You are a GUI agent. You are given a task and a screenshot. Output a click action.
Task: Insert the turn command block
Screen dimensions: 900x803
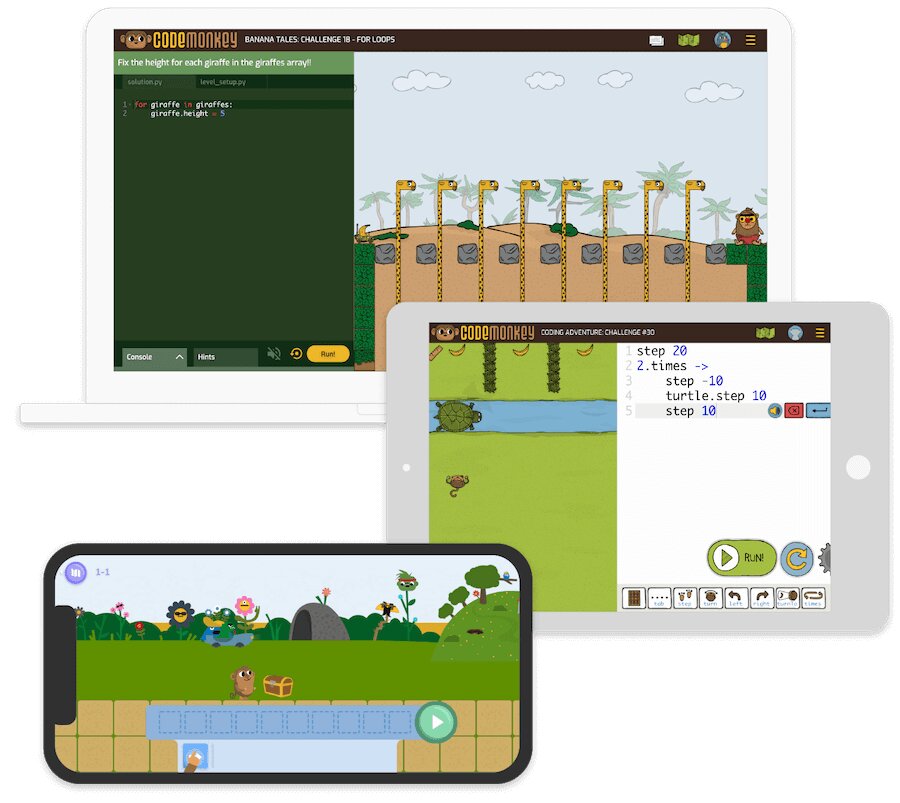coord(710,598)
